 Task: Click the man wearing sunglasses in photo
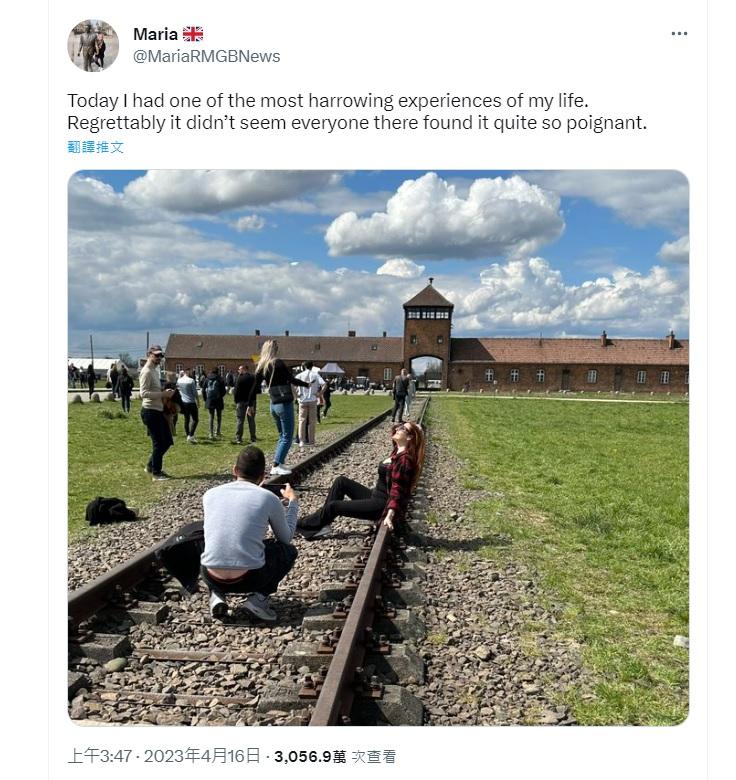[x=156, y=413]
